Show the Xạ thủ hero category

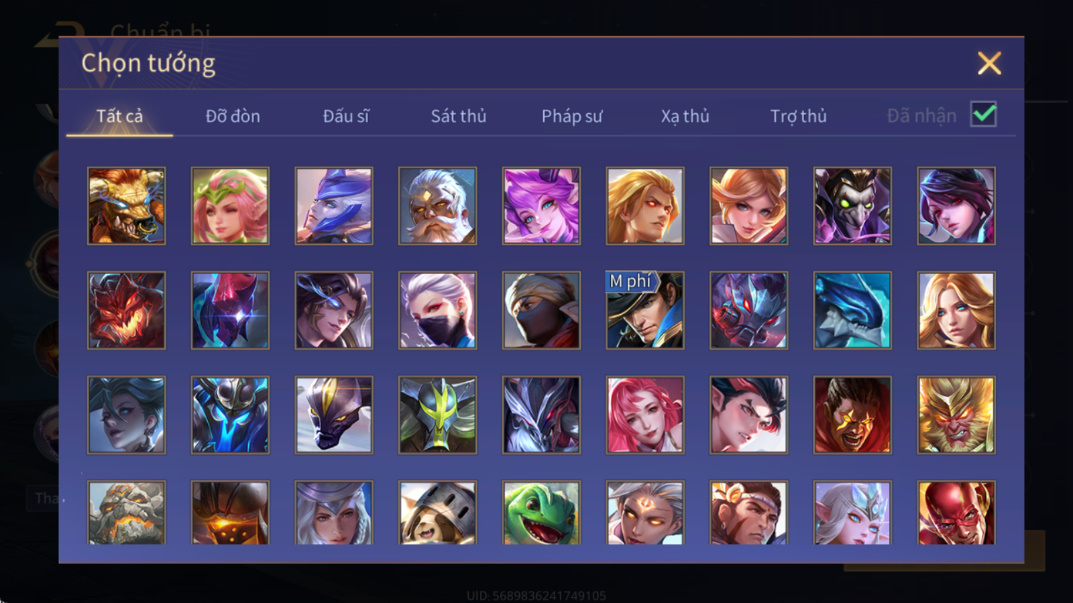685,116
